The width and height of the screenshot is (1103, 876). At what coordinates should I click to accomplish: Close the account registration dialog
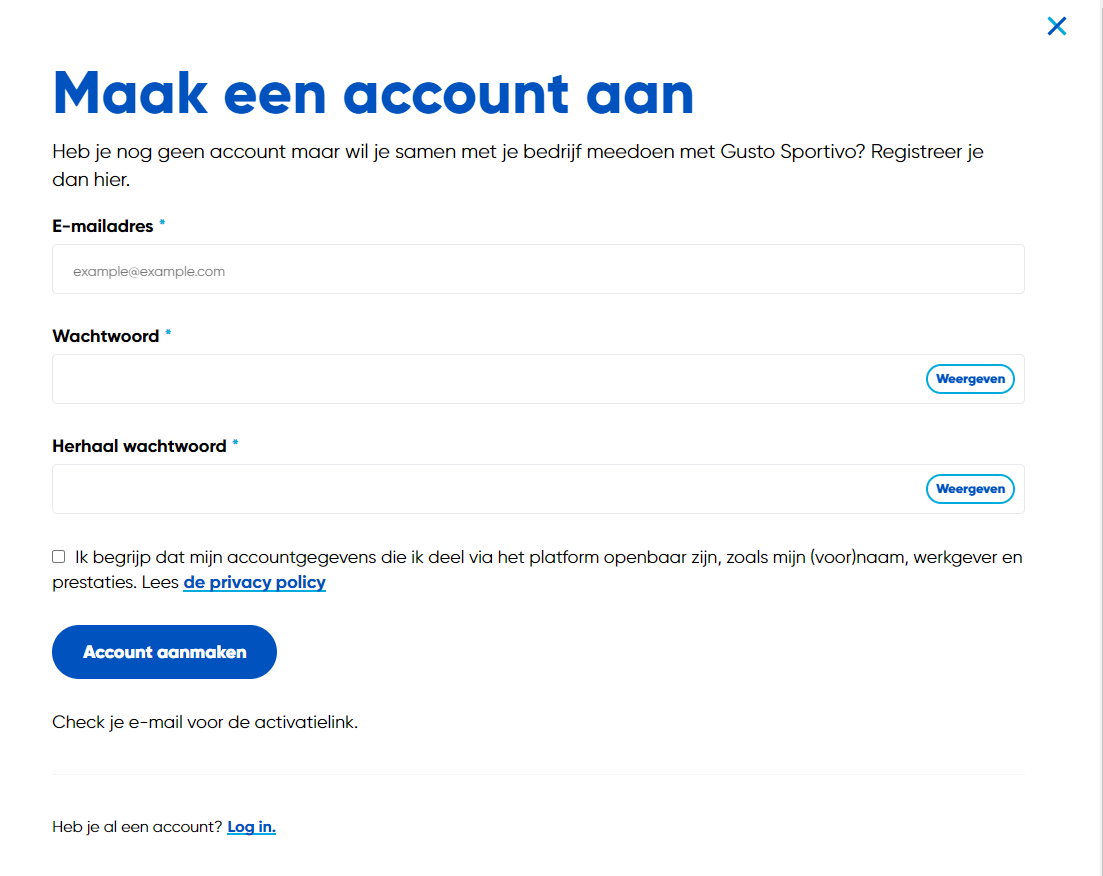point(1057,26)
